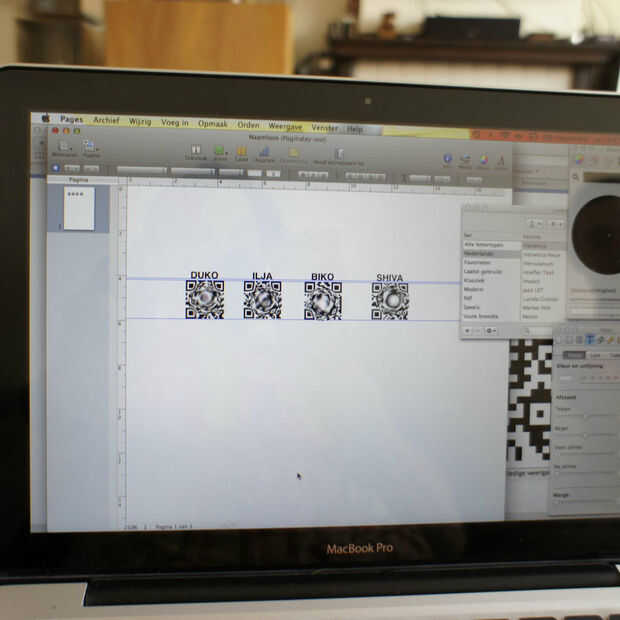Choose Marker Felt font family

coord(537,308)
